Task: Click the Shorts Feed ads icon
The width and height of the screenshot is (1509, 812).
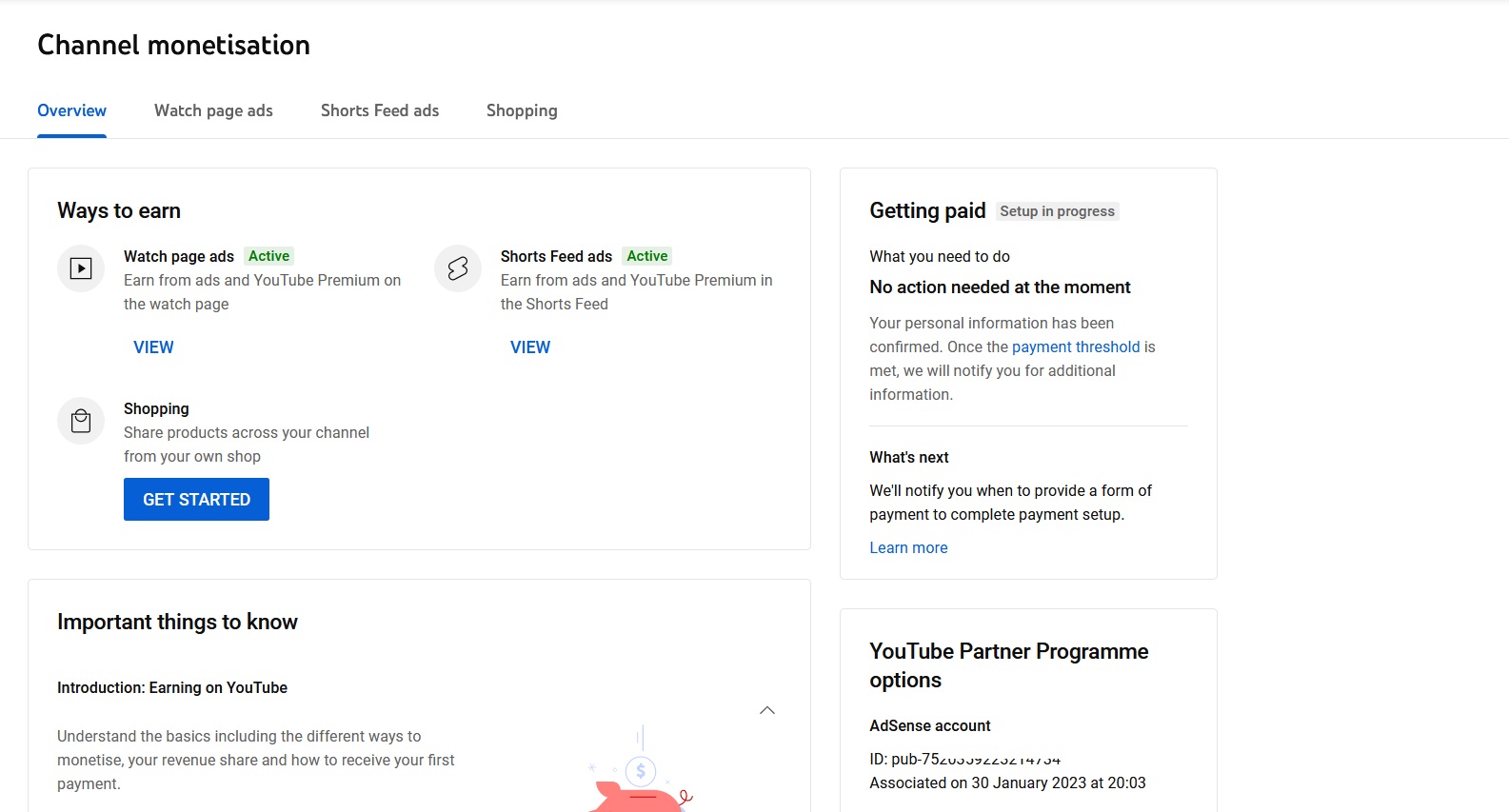Action: [458, 268]
